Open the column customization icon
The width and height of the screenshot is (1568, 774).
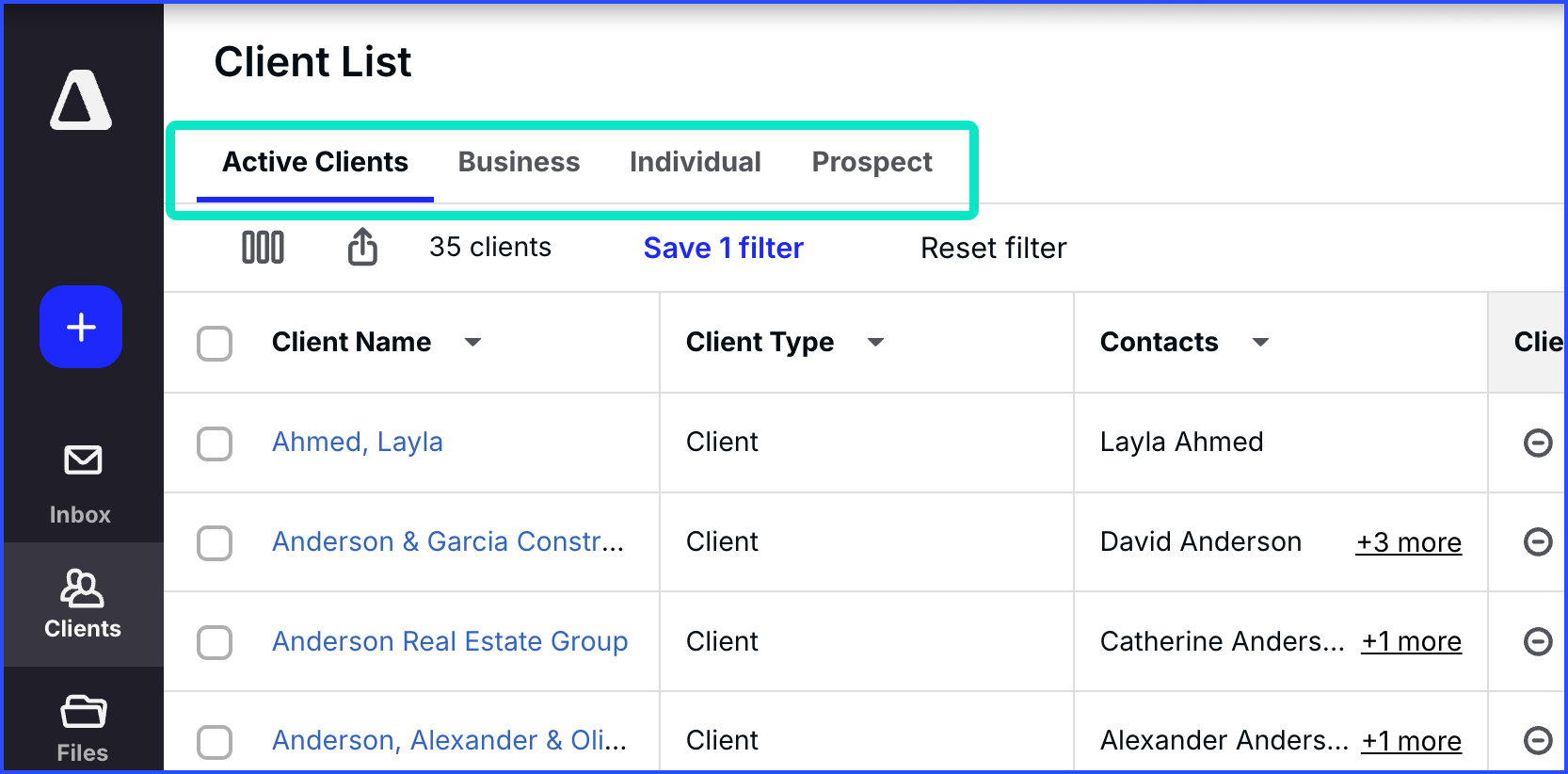tap(263, 248)
